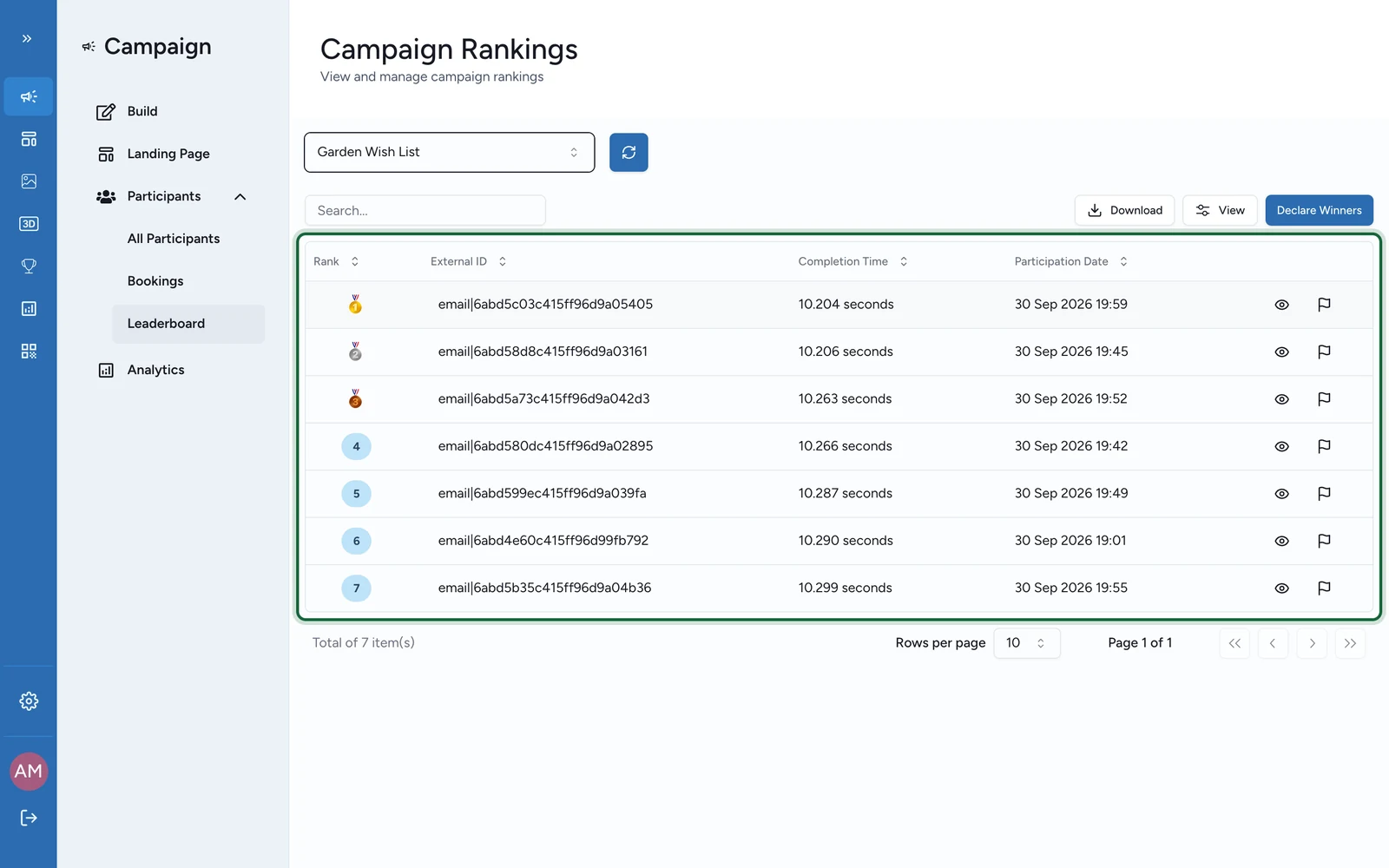Screen dimensions: 1389x868
Task: Collapse the Participants submenu chevron
Action: (240, 197)
